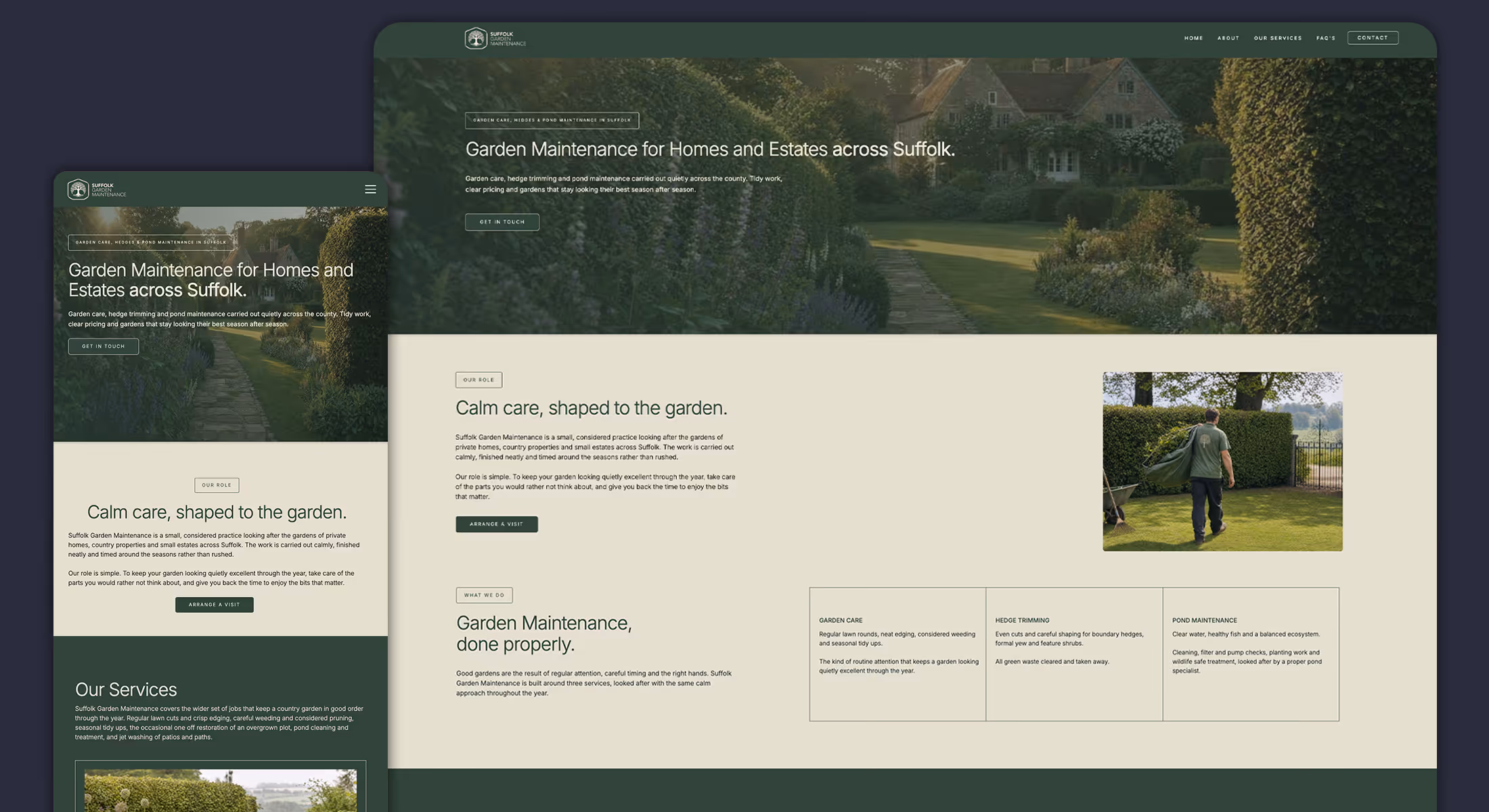Click the desktop heading 'Calm care, shaped to the garden.'
Viewport: 1489px width, 812px height.
[592, 408]
